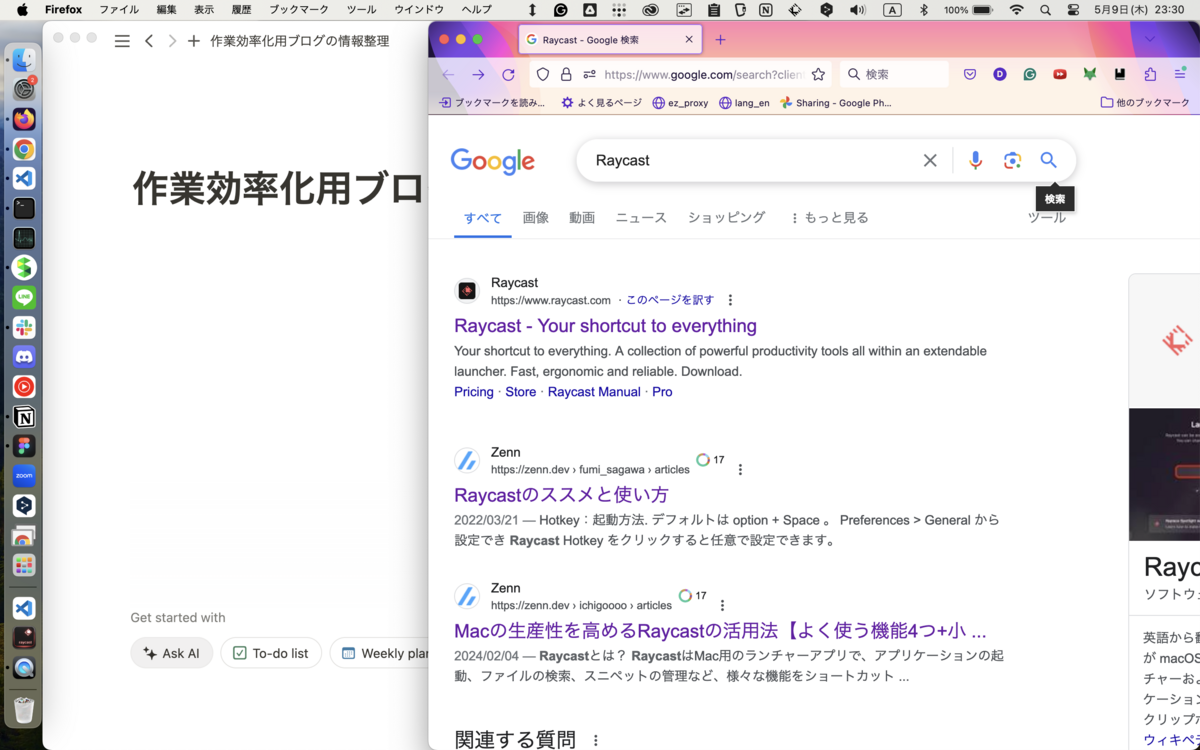Open Google Chrome from Dock
Viewport: 1200px width, 750px height.
24,149
